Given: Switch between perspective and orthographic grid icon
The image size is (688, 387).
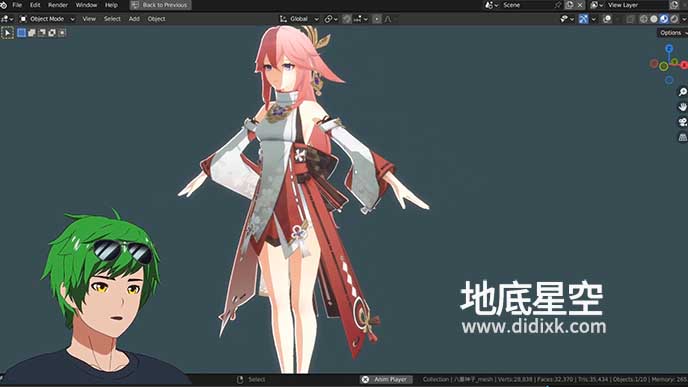Looking at the screenshot, I should 682,137.
